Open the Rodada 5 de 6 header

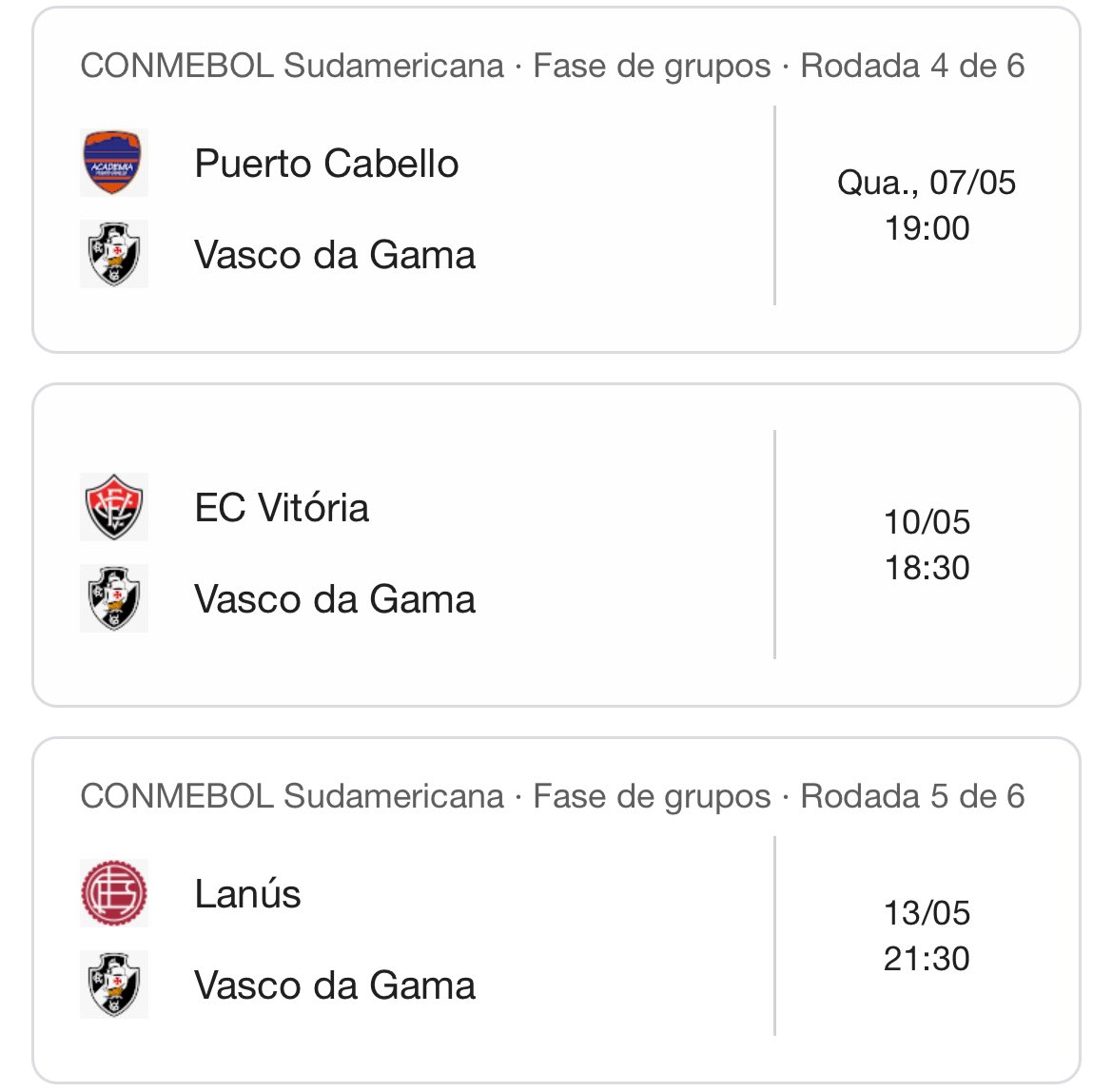(x=912, y=796)
